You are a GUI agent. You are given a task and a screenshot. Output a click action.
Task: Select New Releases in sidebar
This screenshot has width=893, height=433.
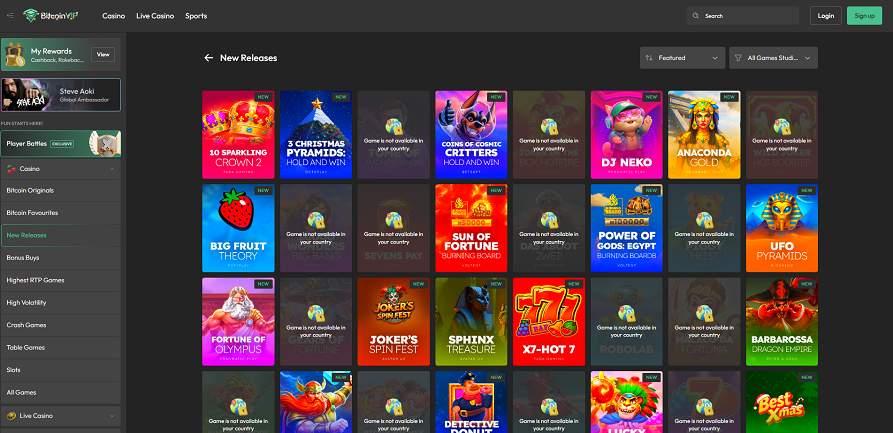pos(60,235)
